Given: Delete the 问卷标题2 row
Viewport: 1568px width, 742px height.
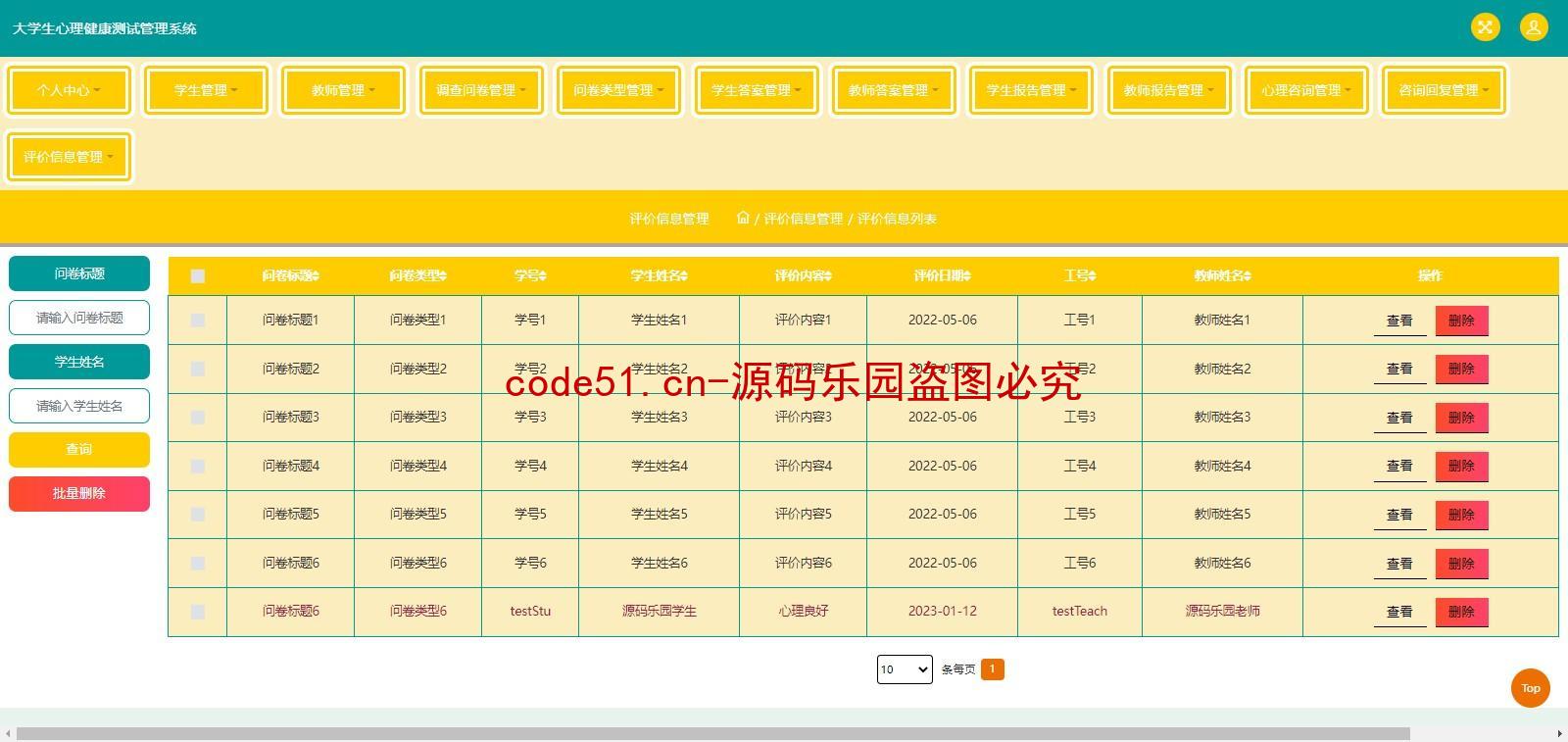Looking at the screenshot, I should coord(1462,369).
